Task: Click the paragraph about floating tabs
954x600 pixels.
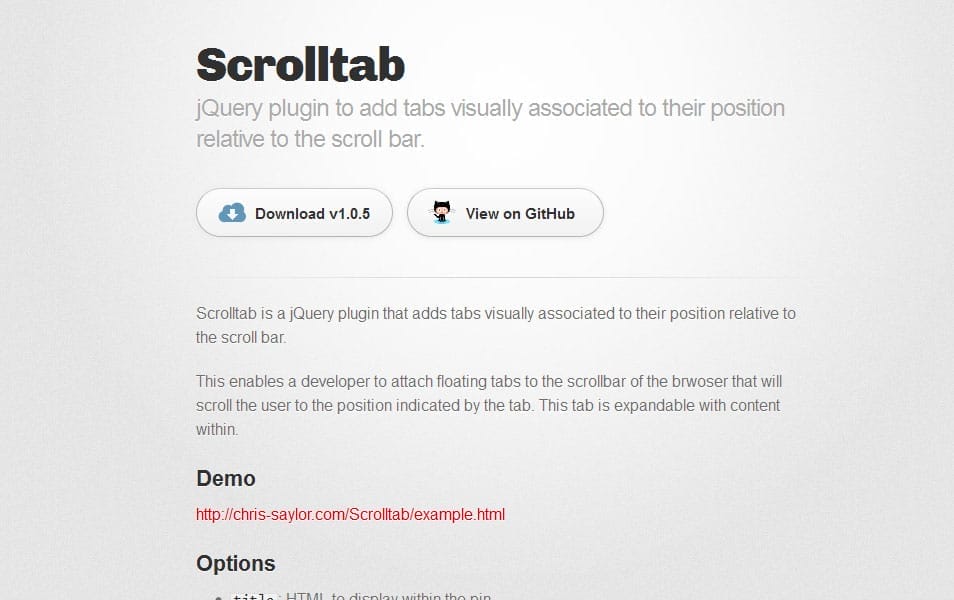Action: [490, 405]
